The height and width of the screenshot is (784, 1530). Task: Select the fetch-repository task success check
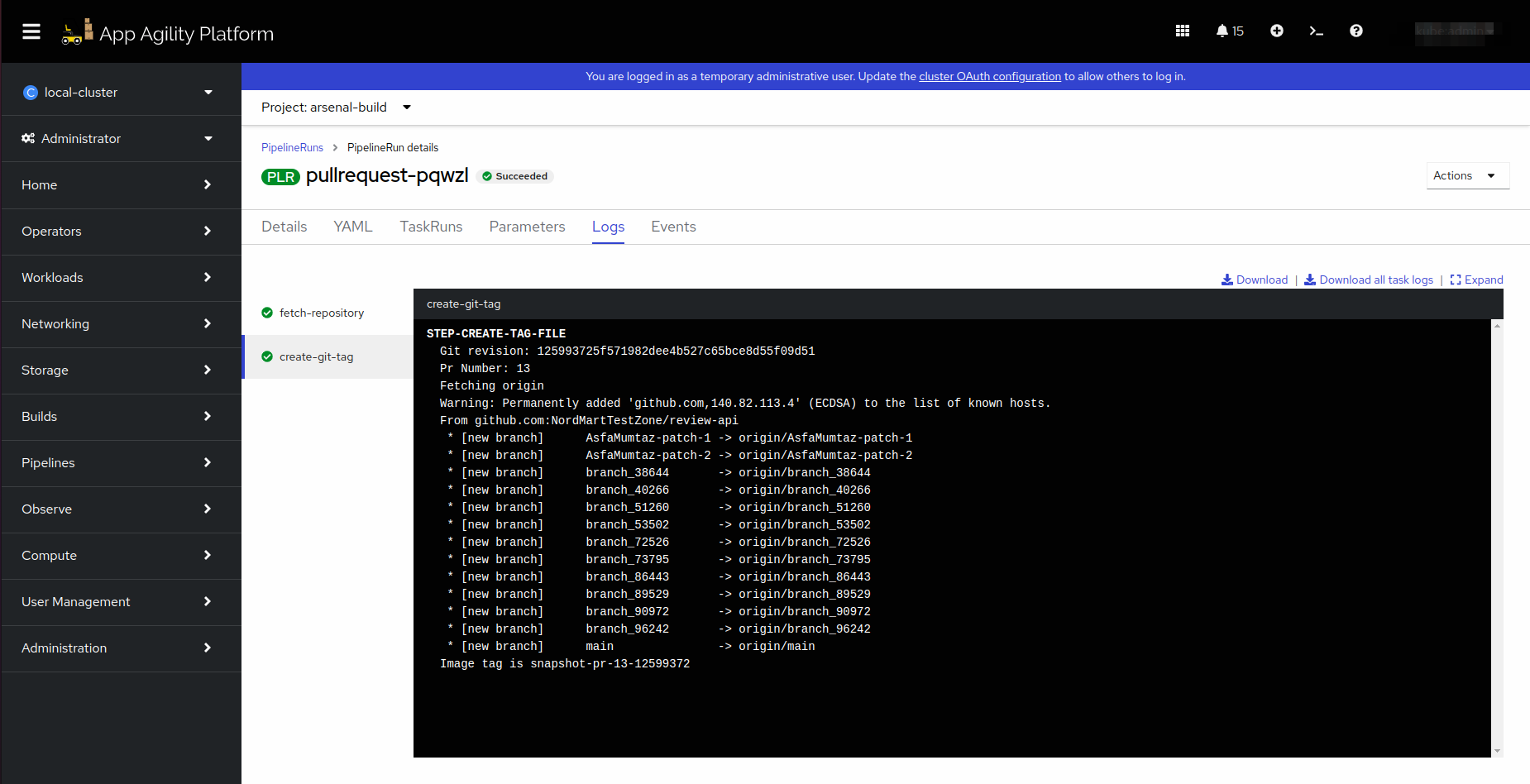pyautogui.click(x=267, y=313)
